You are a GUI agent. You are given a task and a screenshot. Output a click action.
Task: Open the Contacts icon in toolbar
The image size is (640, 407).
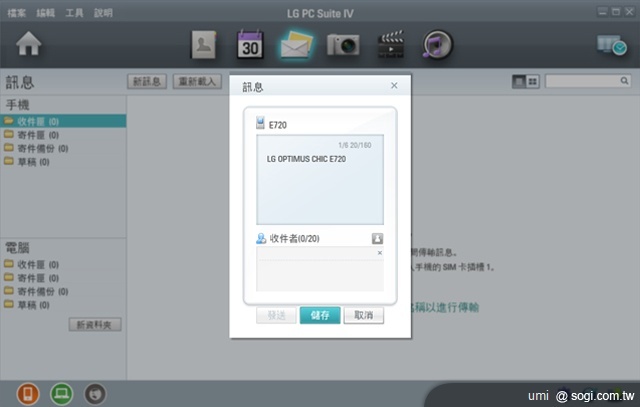[204, 44]
